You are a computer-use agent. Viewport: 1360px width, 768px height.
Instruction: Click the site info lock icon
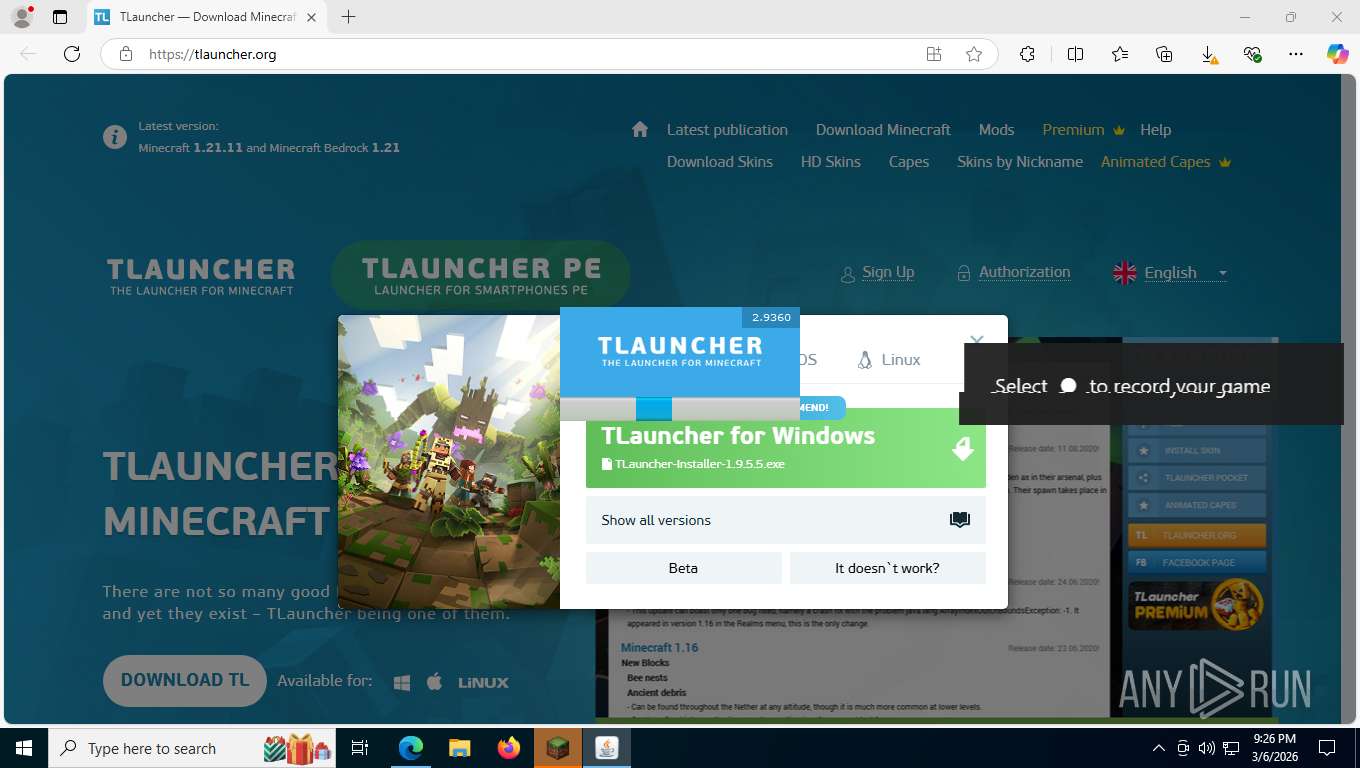click(x=125, y=54)
